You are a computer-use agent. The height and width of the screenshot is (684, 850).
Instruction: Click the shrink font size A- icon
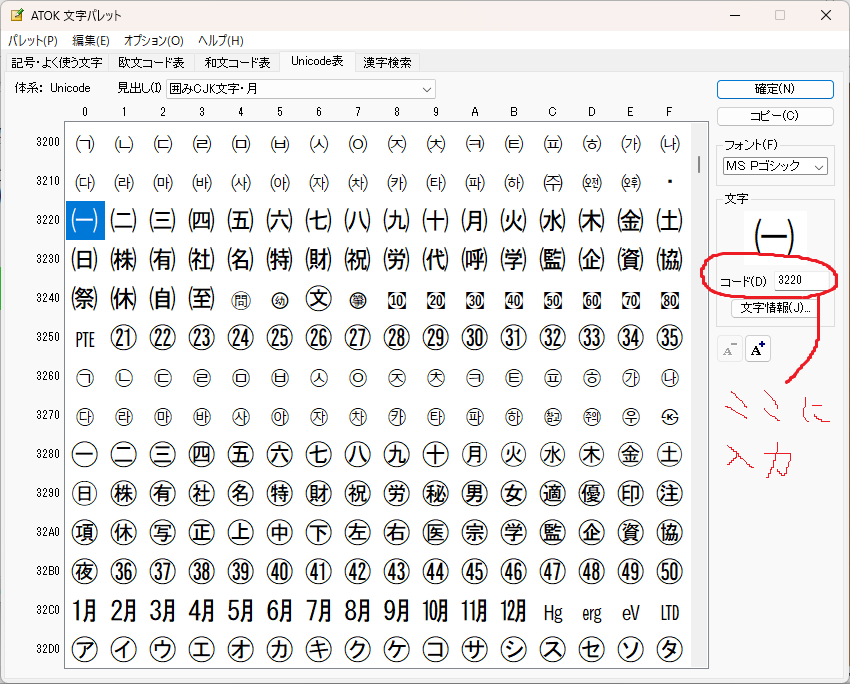click(x=730, y=349)
